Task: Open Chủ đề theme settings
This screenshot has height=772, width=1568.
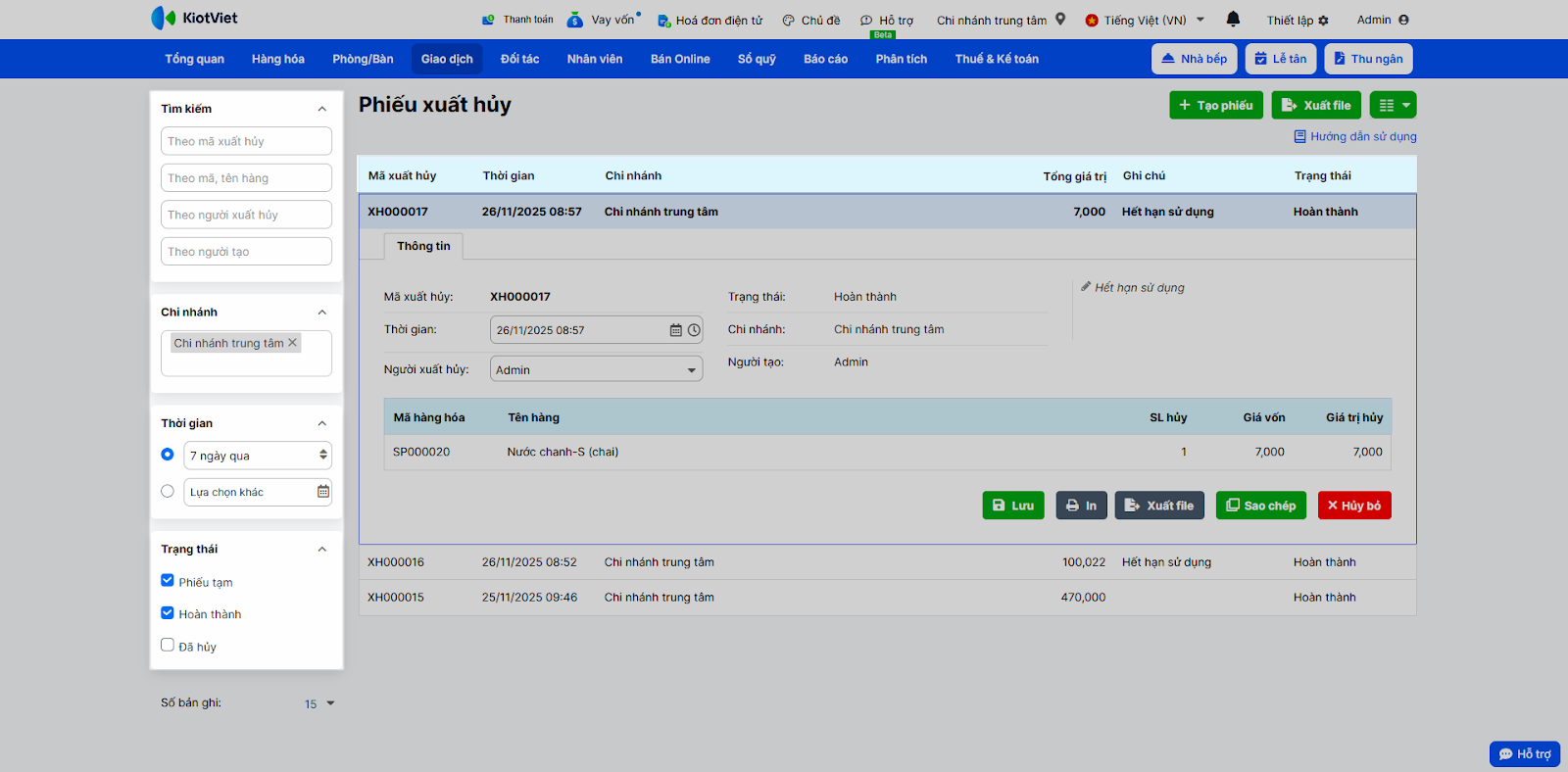Action: (811, 20)
